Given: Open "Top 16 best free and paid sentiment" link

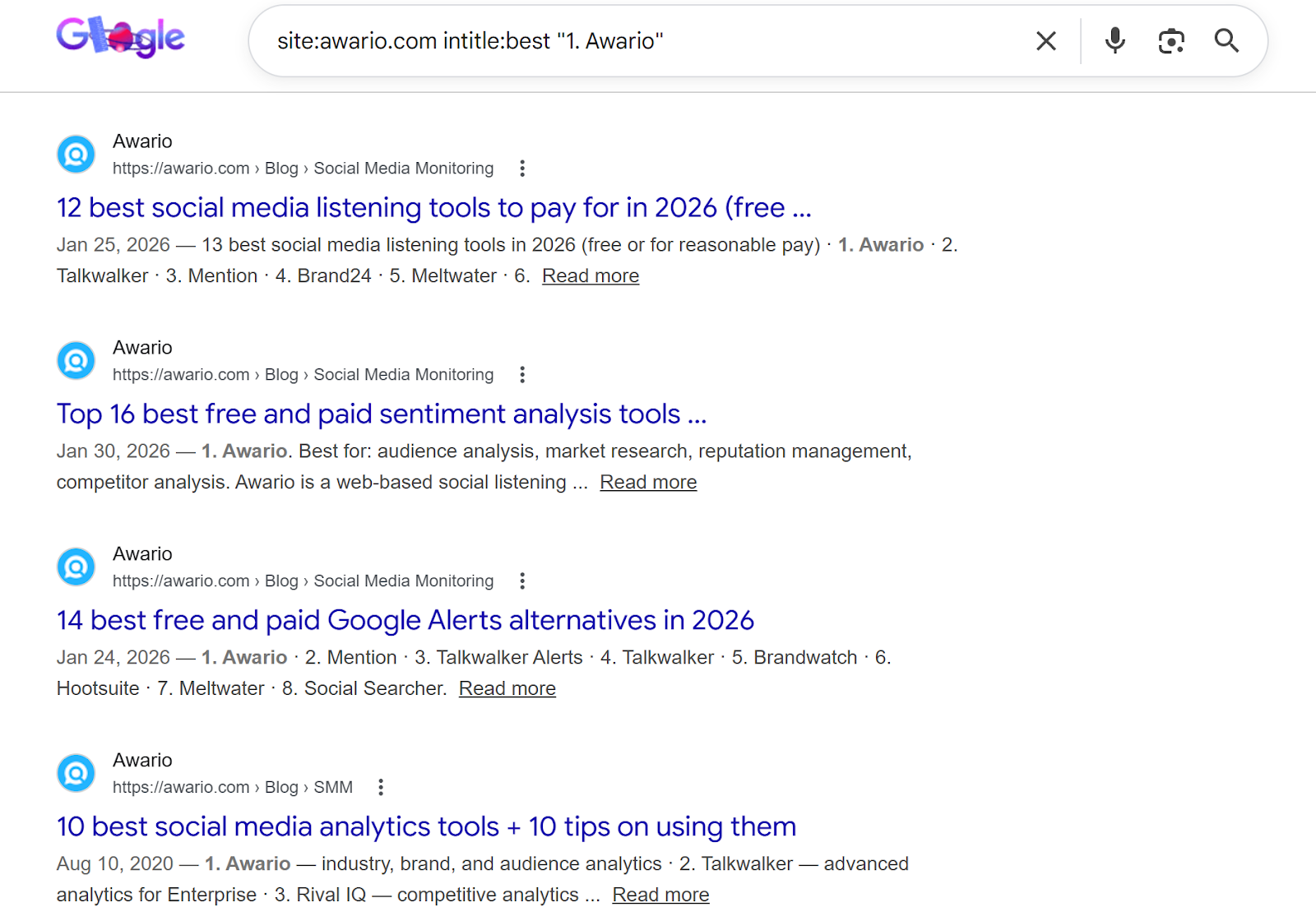Looking at the screenshot, I should 381,414.
